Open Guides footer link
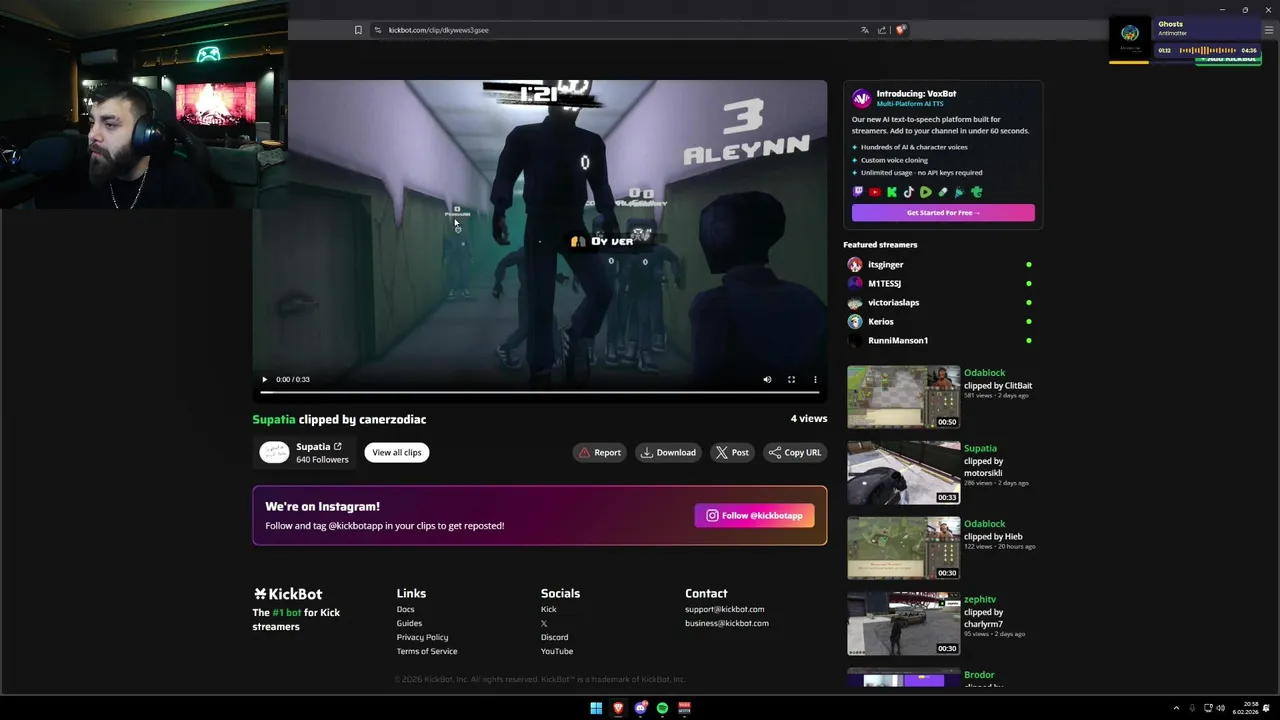 tap(409, 624)
